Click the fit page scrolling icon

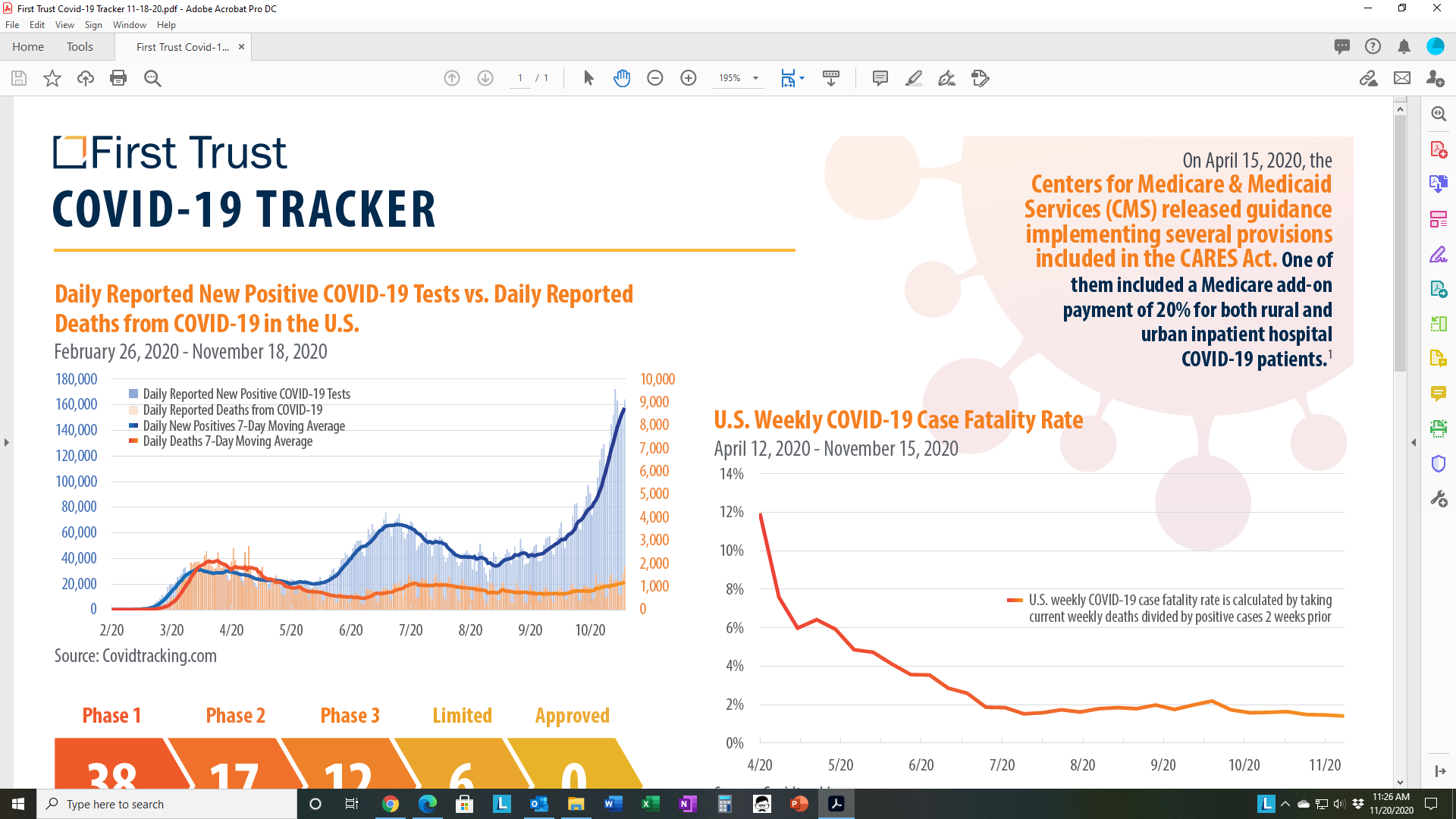tap(789, 78)
